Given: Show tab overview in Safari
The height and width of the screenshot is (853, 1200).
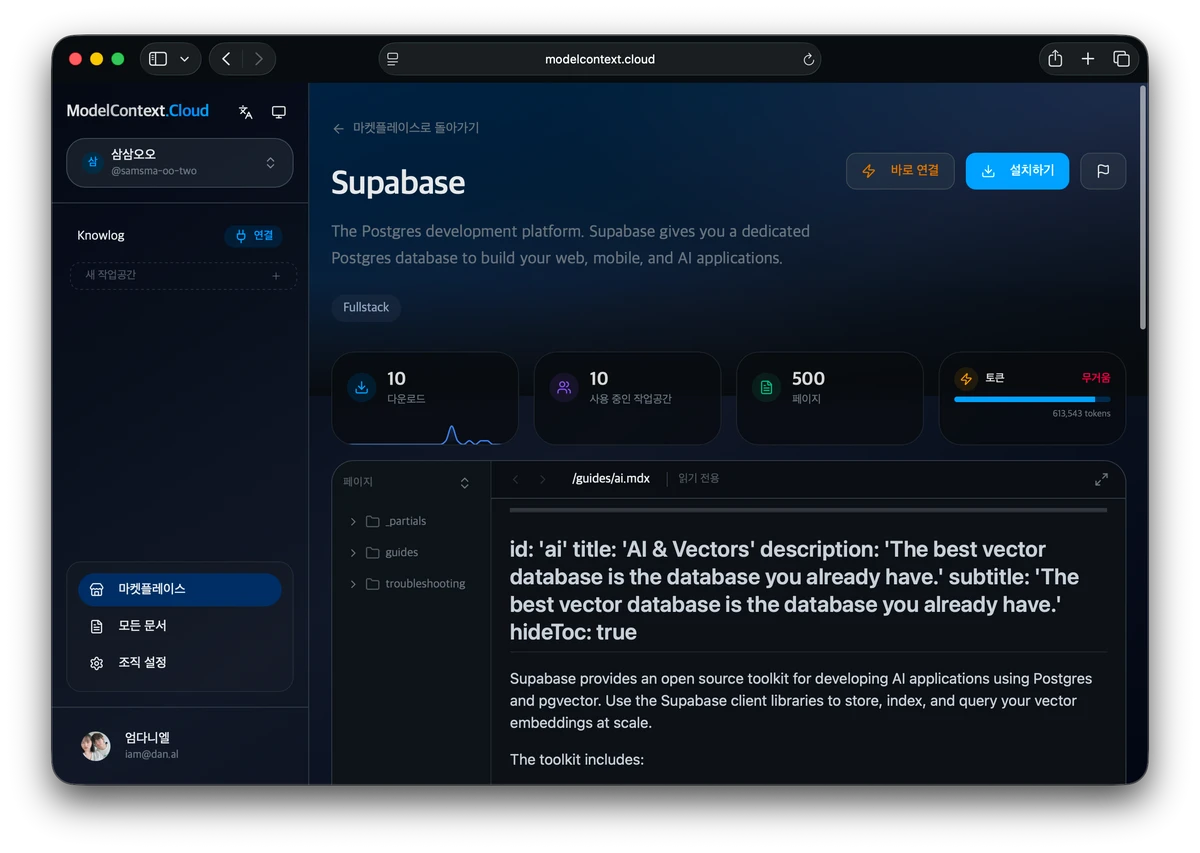Looking at the screenshot, I should click(1121, 59).
